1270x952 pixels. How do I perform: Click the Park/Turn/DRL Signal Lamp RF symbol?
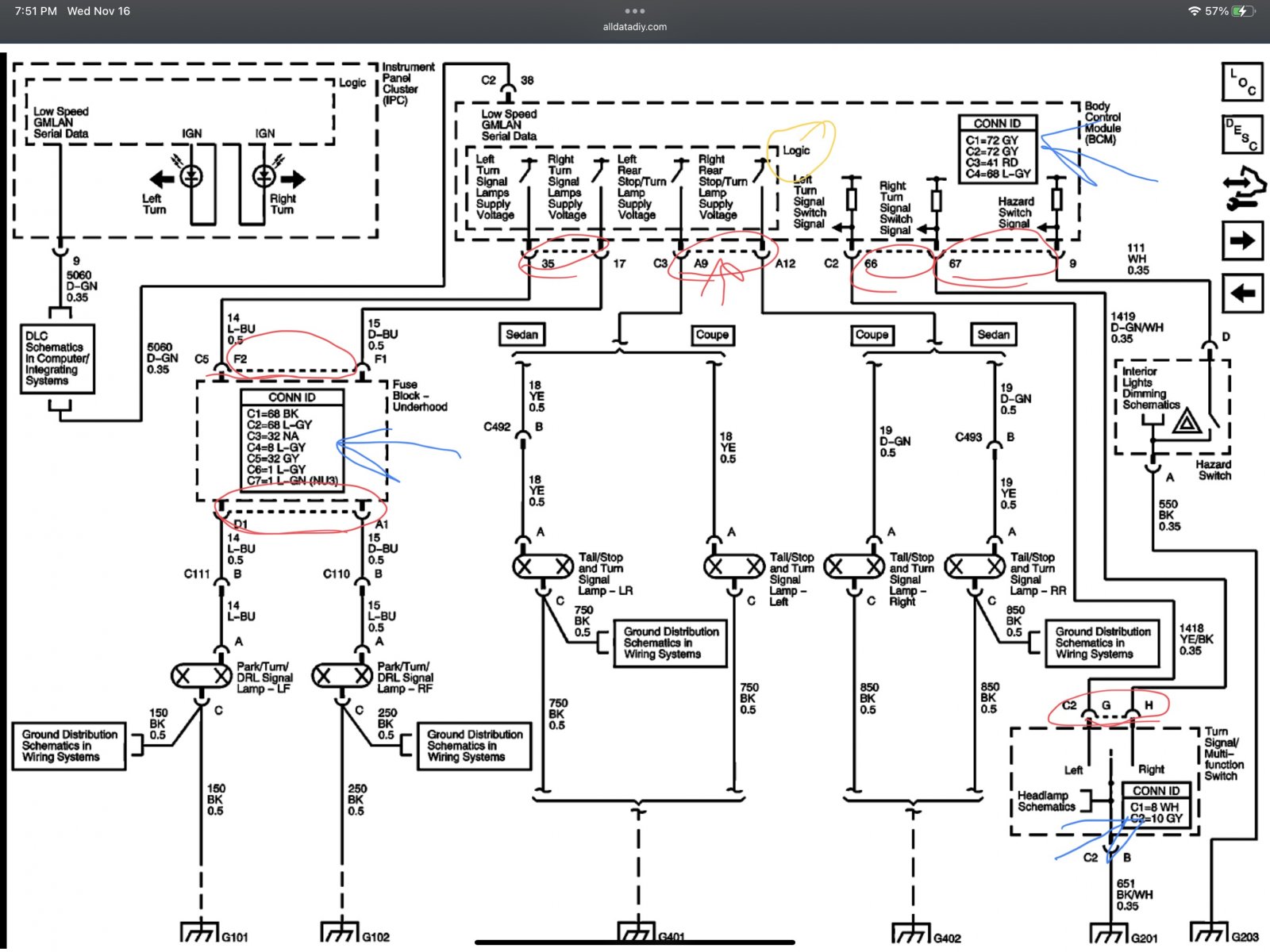(x=342, y=676)
